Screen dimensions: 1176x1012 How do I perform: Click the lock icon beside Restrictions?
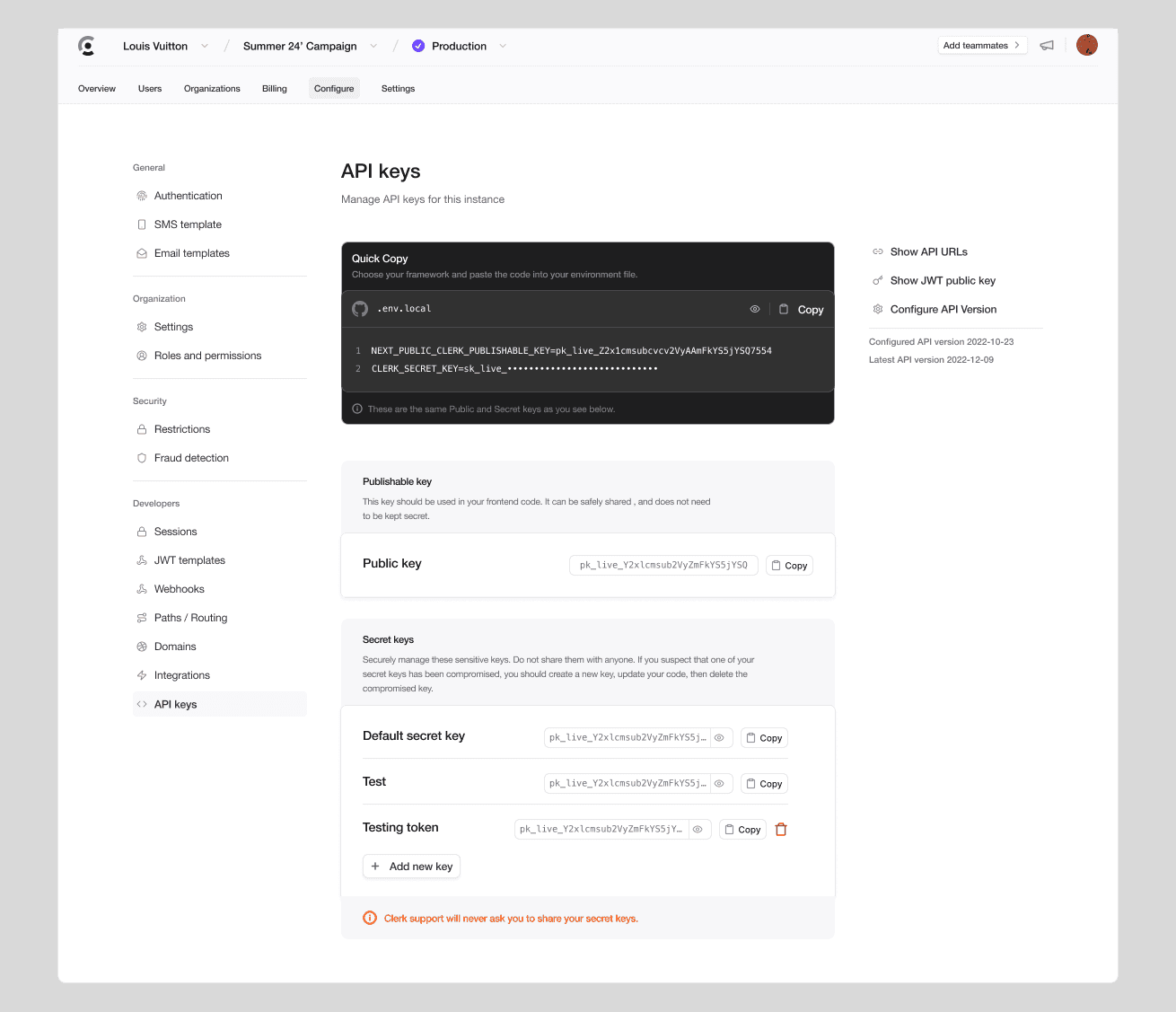[x=142, y=429]
